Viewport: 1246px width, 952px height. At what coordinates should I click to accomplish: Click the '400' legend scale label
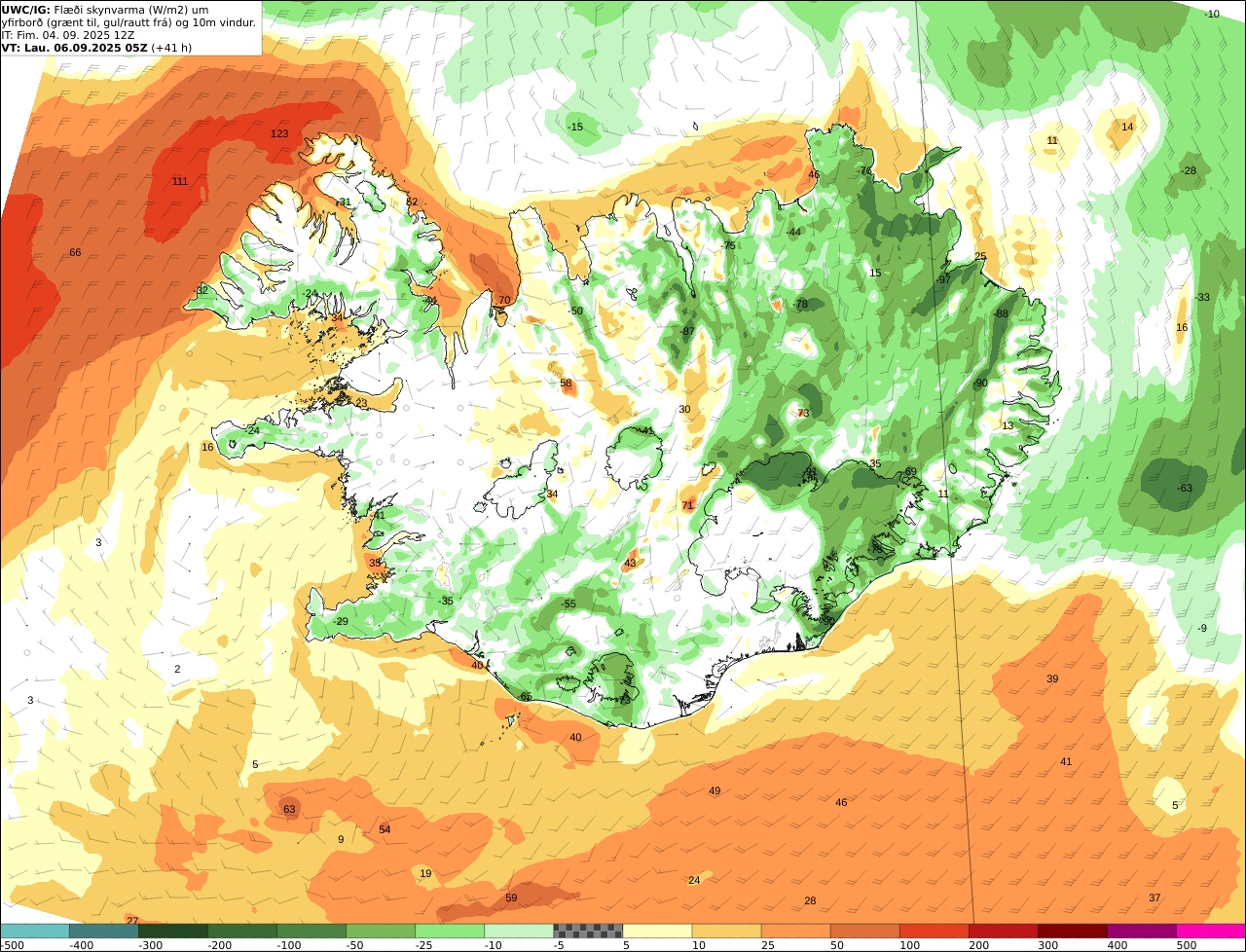1118,945
